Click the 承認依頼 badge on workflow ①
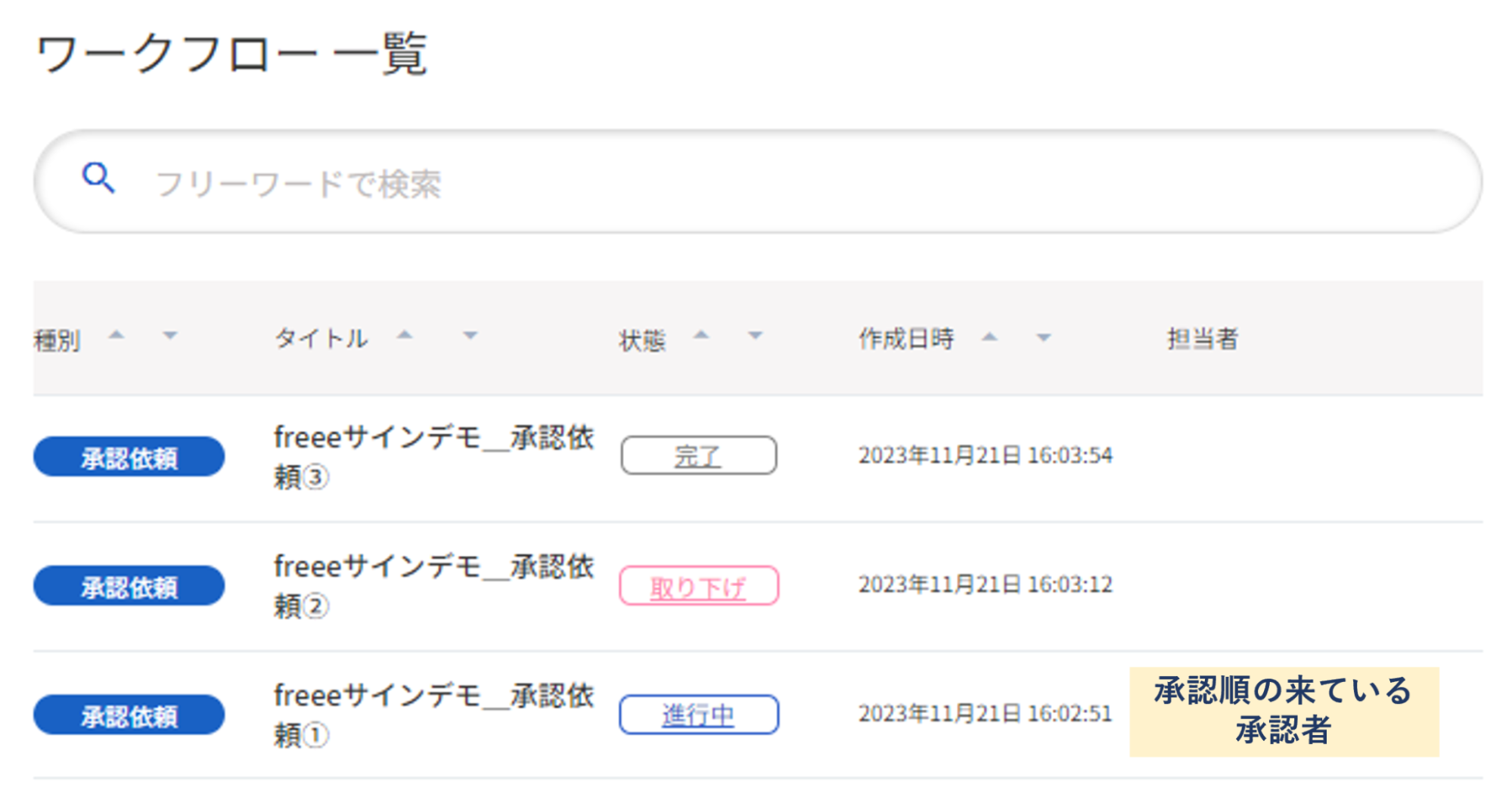This screenshot has width=1512, height=800. [129, 713]
